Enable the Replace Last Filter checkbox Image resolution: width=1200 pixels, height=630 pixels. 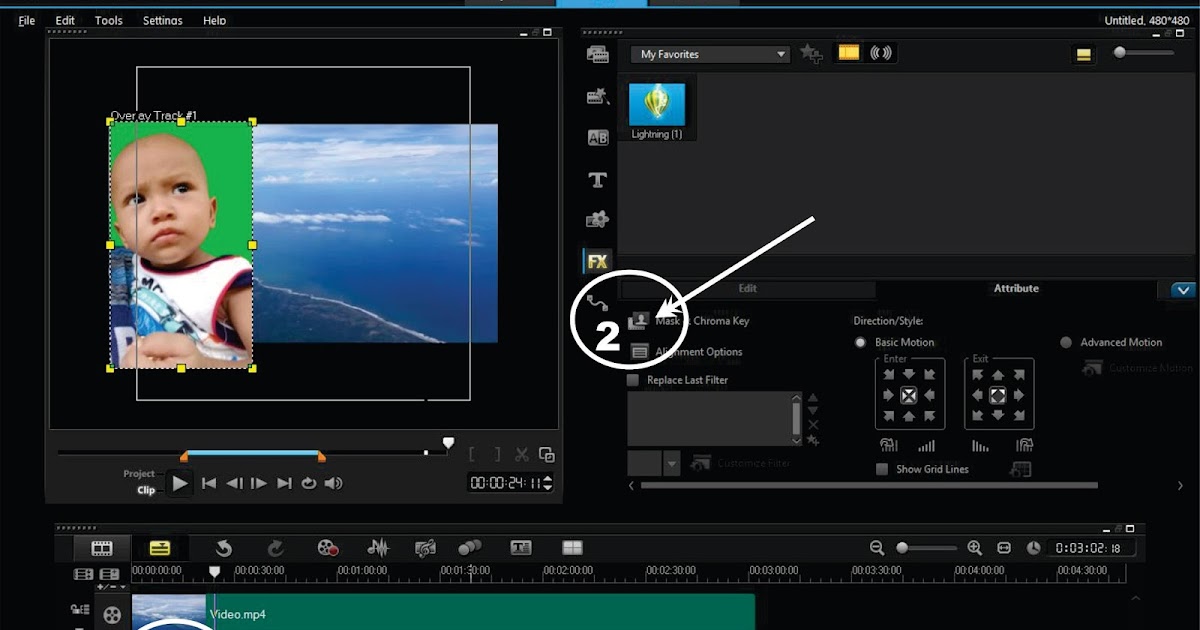pyautogui.click(x=632, y=380)
